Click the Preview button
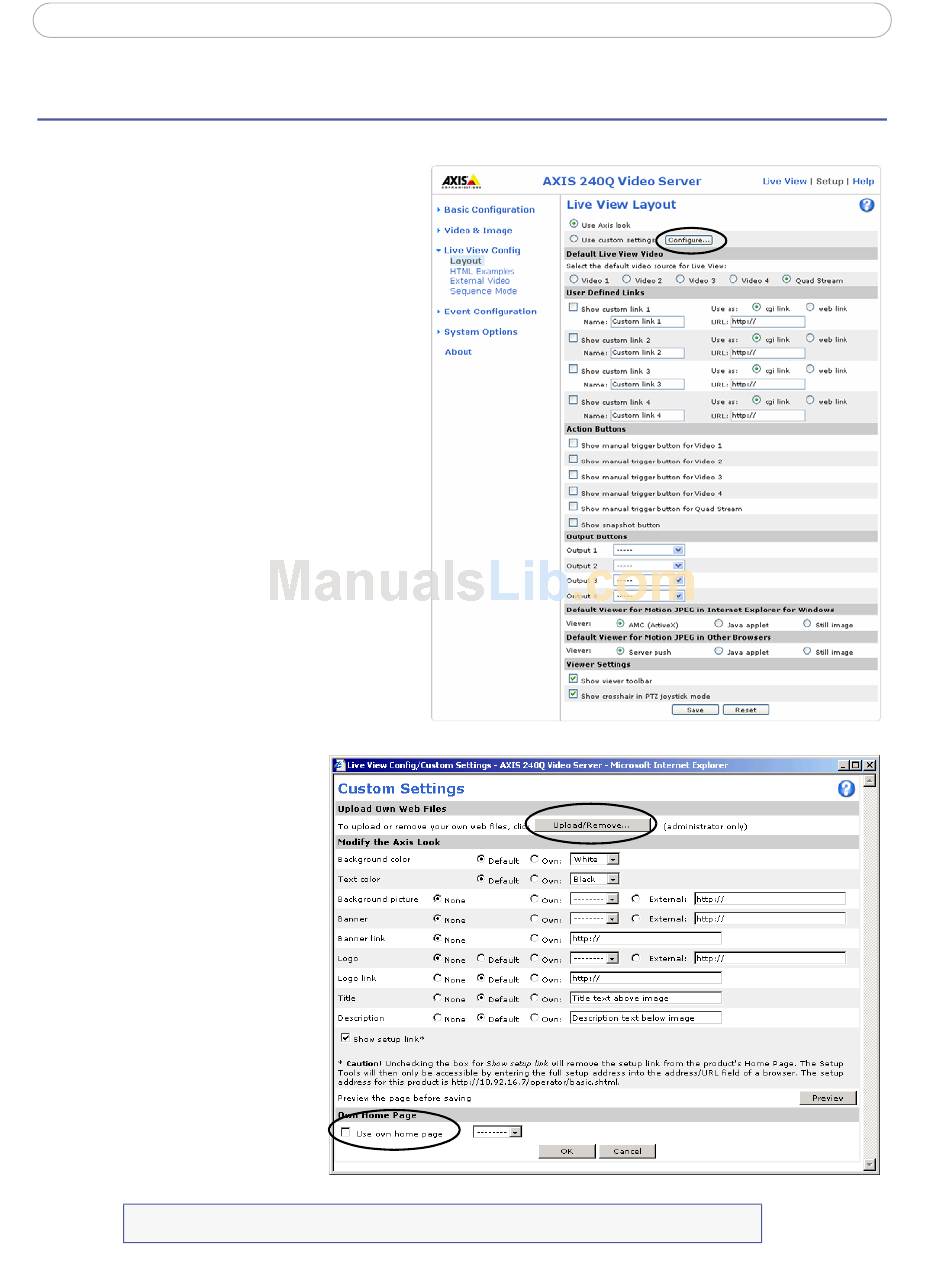 pyautogui.click(x=828, y=1098)
